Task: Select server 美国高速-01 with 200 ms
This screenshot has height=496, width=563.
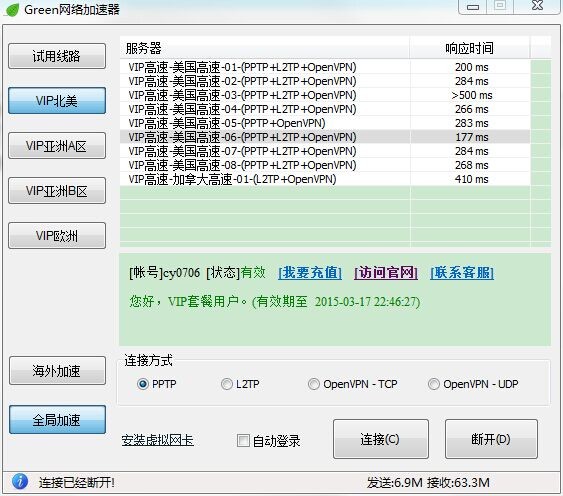Action: click(x=325, y=67)
